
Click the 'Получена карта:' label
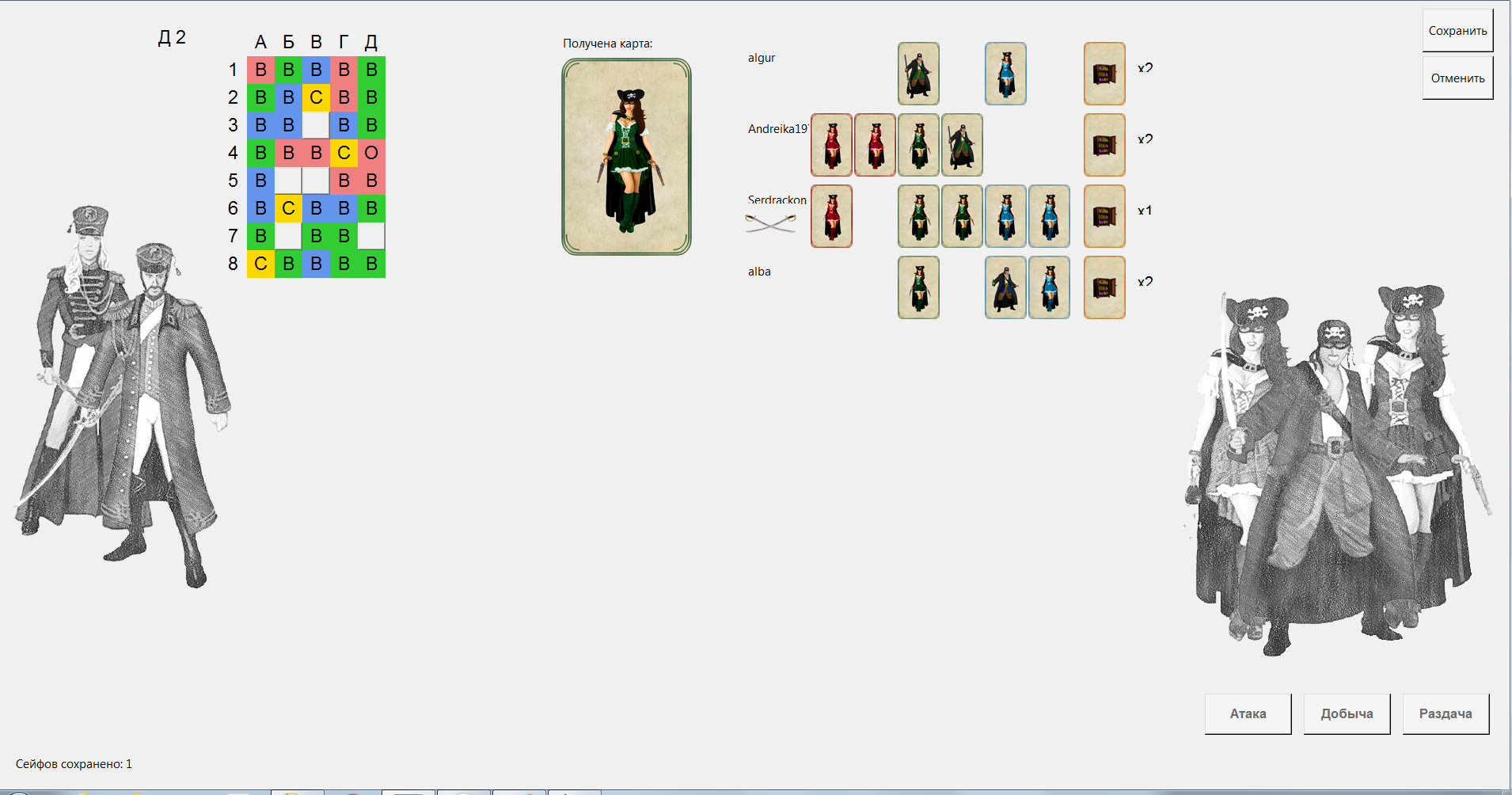607,44
